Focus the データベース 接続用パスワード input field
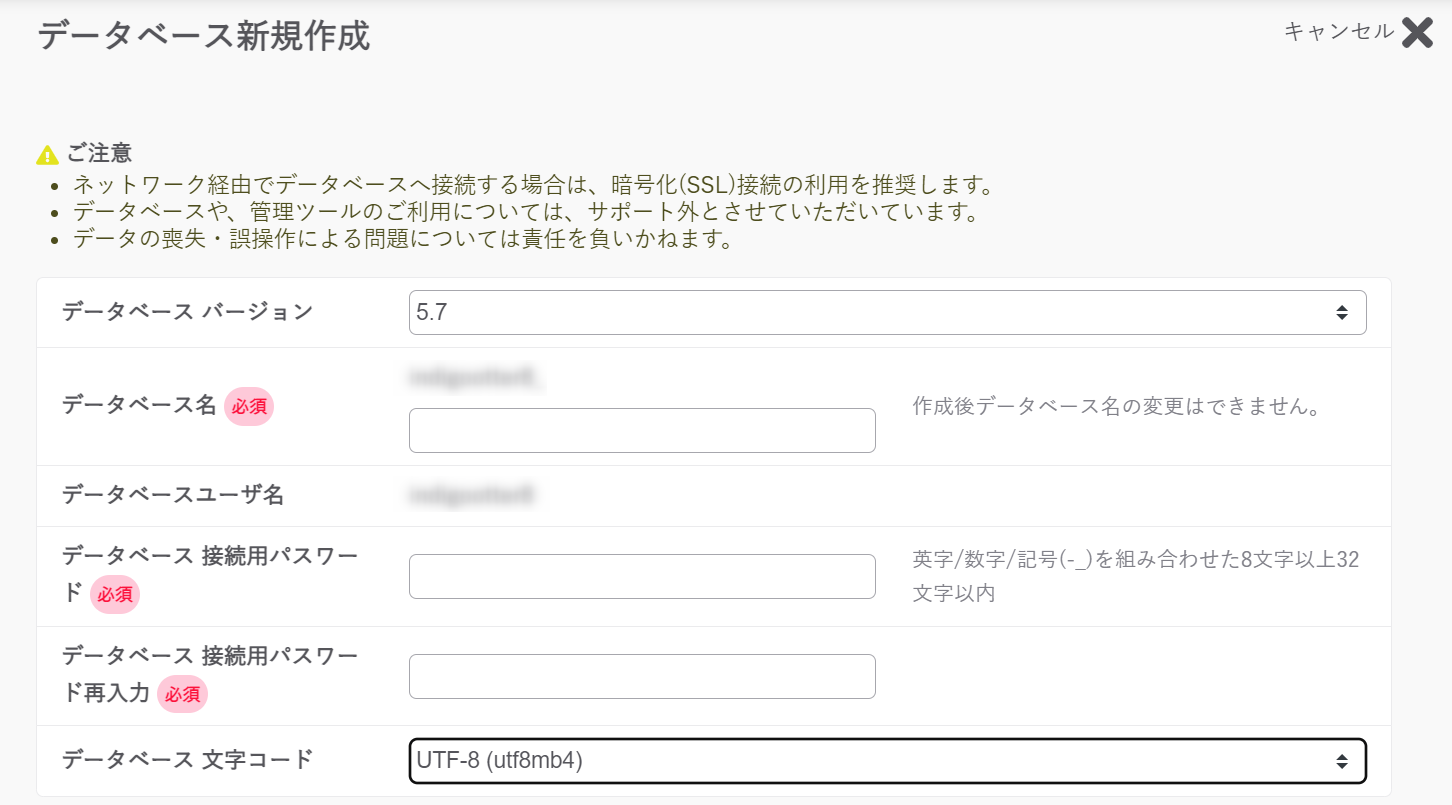1452x805 pixels. click(x=642, y=576)
